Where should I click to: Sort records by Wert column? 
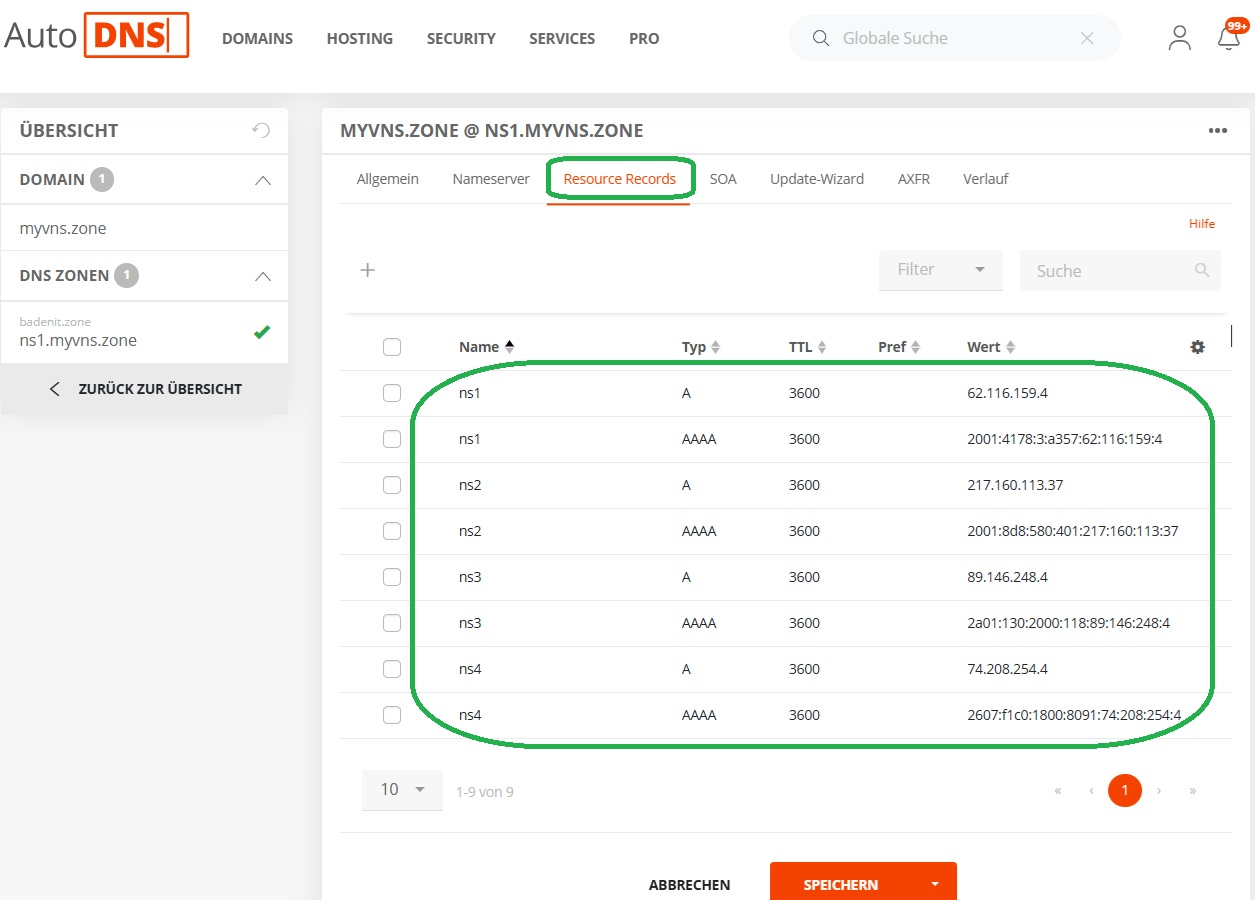point(991,347)
